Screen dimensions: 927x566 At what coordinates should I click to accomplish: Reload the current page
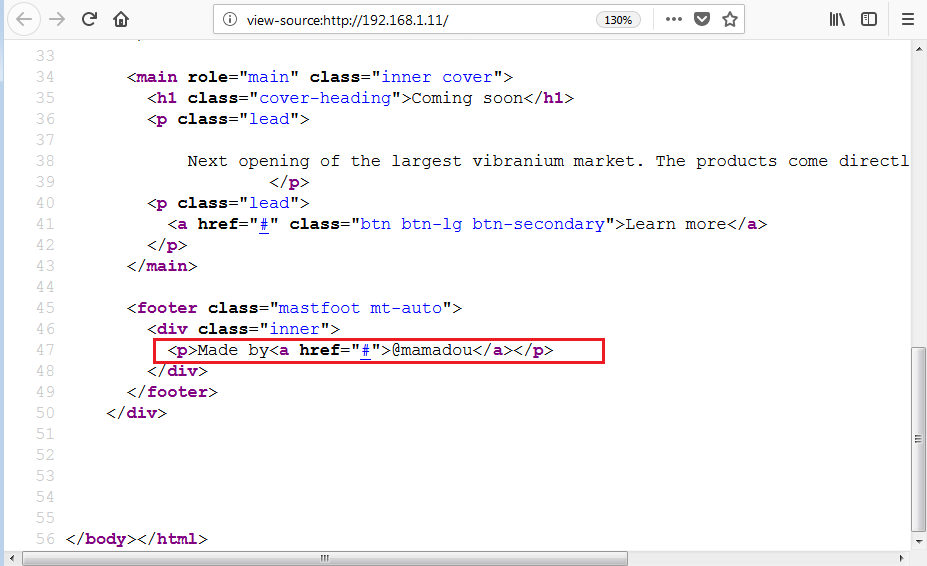point(89,19)
